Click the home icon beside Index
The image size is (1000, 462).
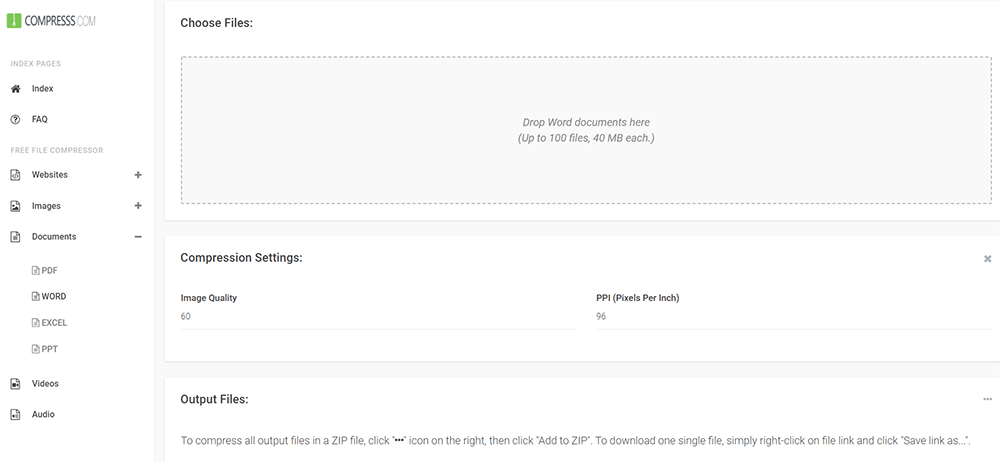point(15,89)
